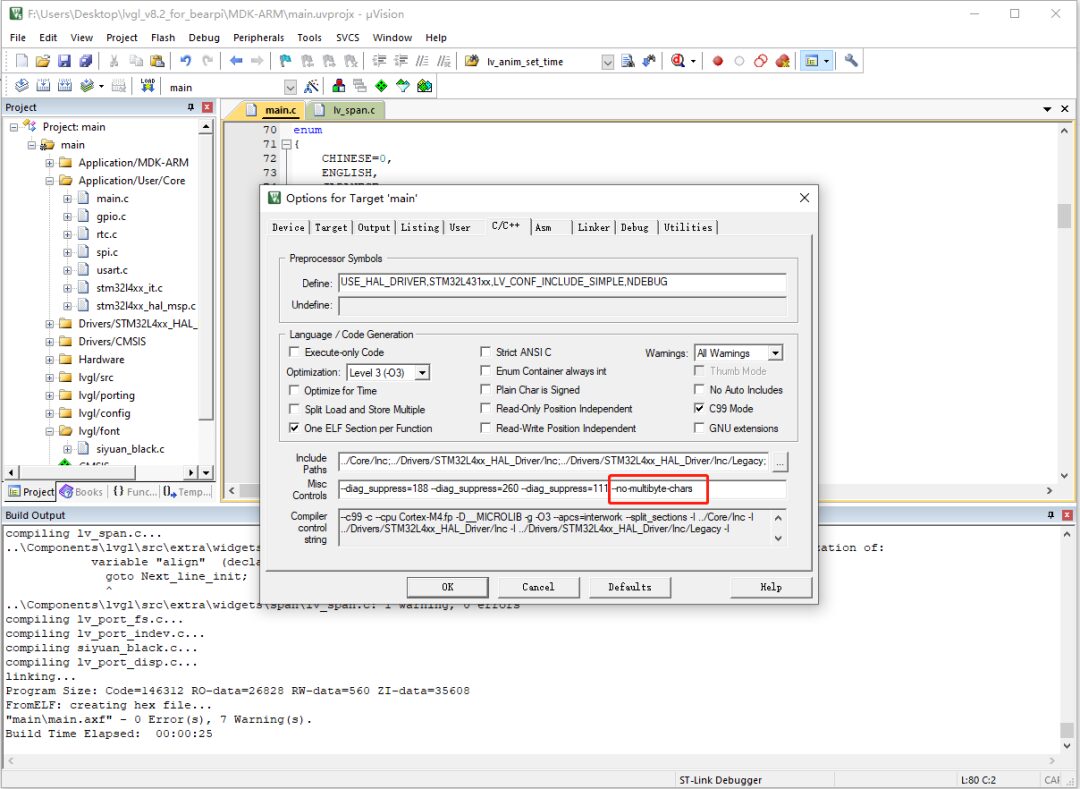Image resolution: width=1080 pixels, height=789 pixels.
Task: Open Options for Target magic wand icon
Action: [311, 87]
